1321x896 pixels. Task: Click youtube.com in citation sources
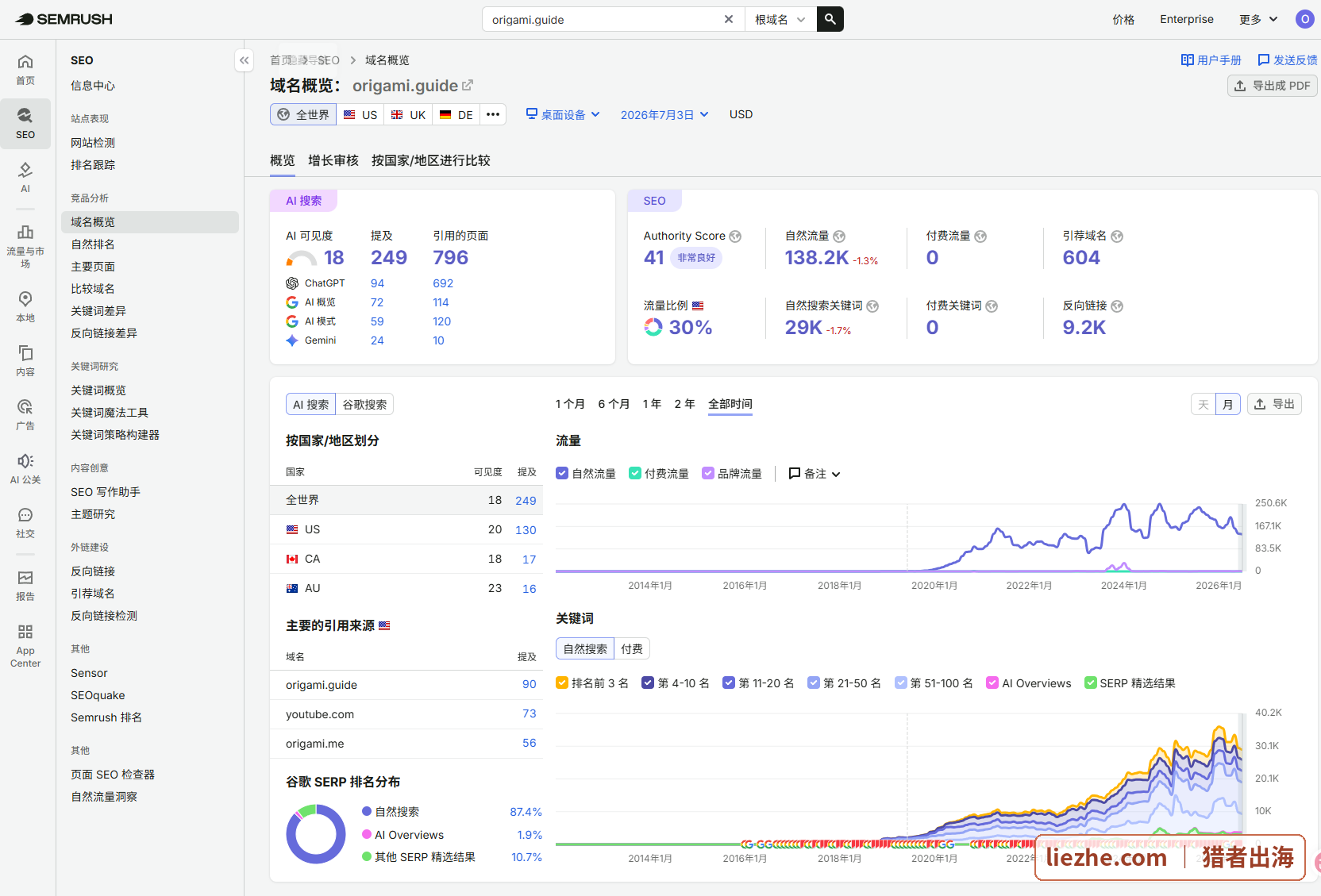320,714
